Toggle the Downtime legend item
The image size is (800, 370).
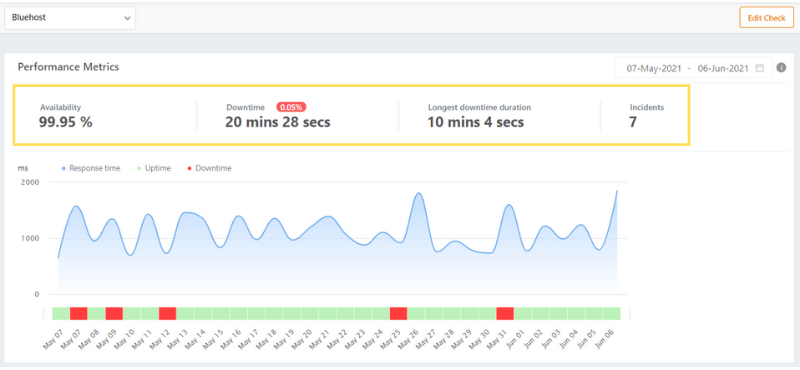click(x=209, y=168)
